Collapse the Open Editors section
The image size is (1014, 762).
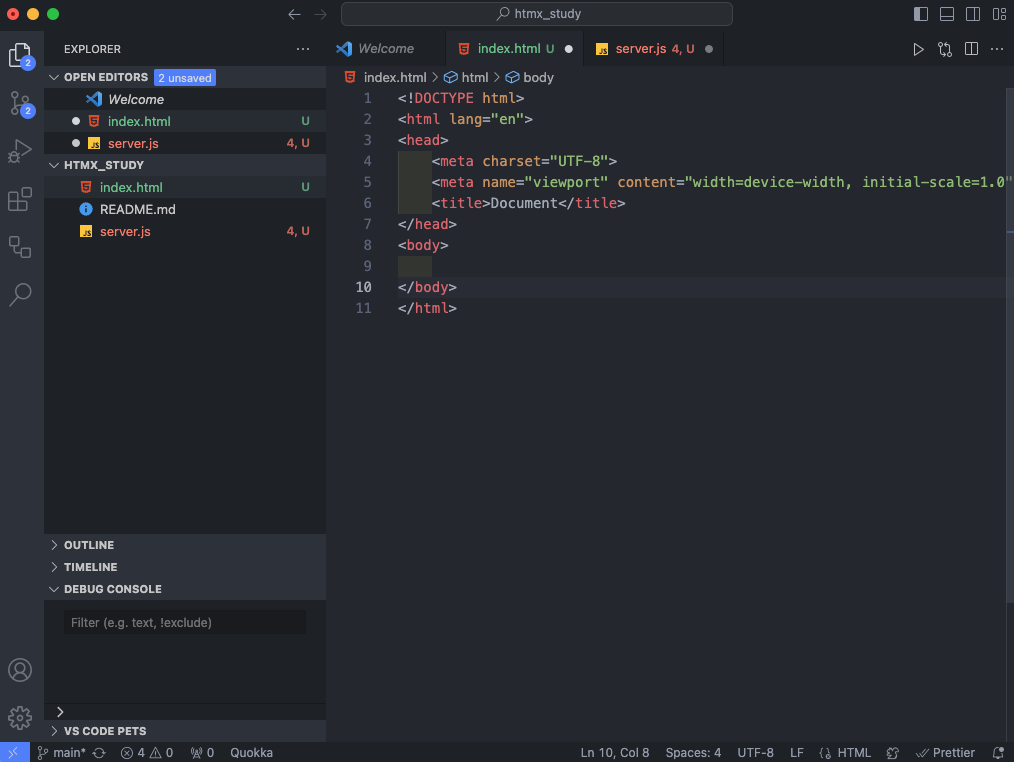(x=54, y=78)
